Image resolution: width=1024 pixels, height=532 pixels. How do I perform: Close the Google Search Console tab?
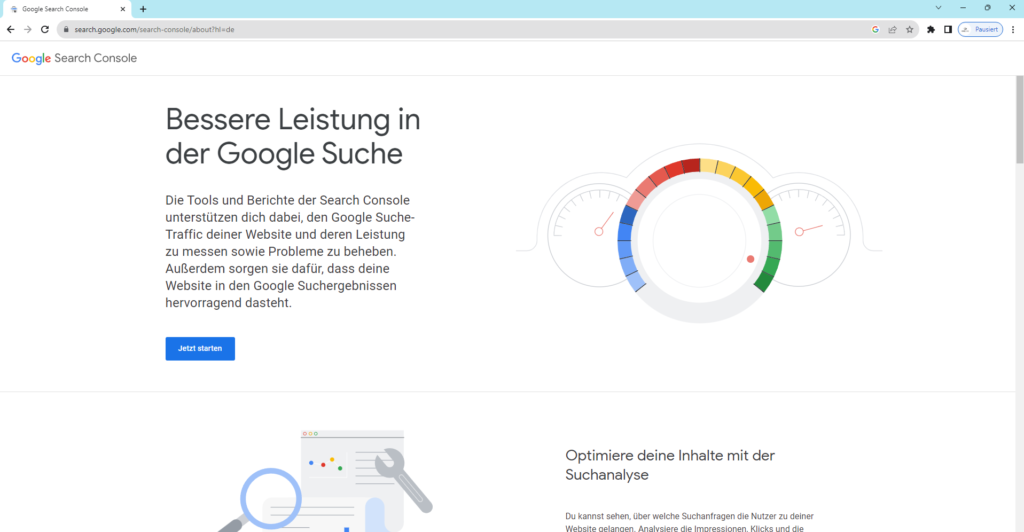(123, 9)
